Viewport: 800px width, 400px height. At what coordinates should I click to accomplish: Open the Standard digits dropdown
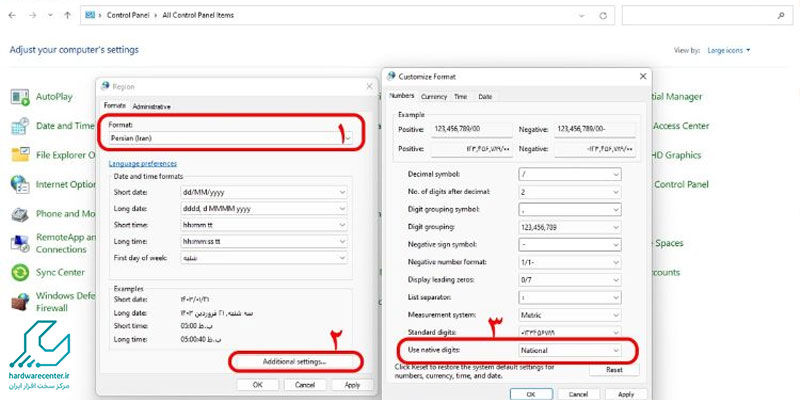[570, 332]
